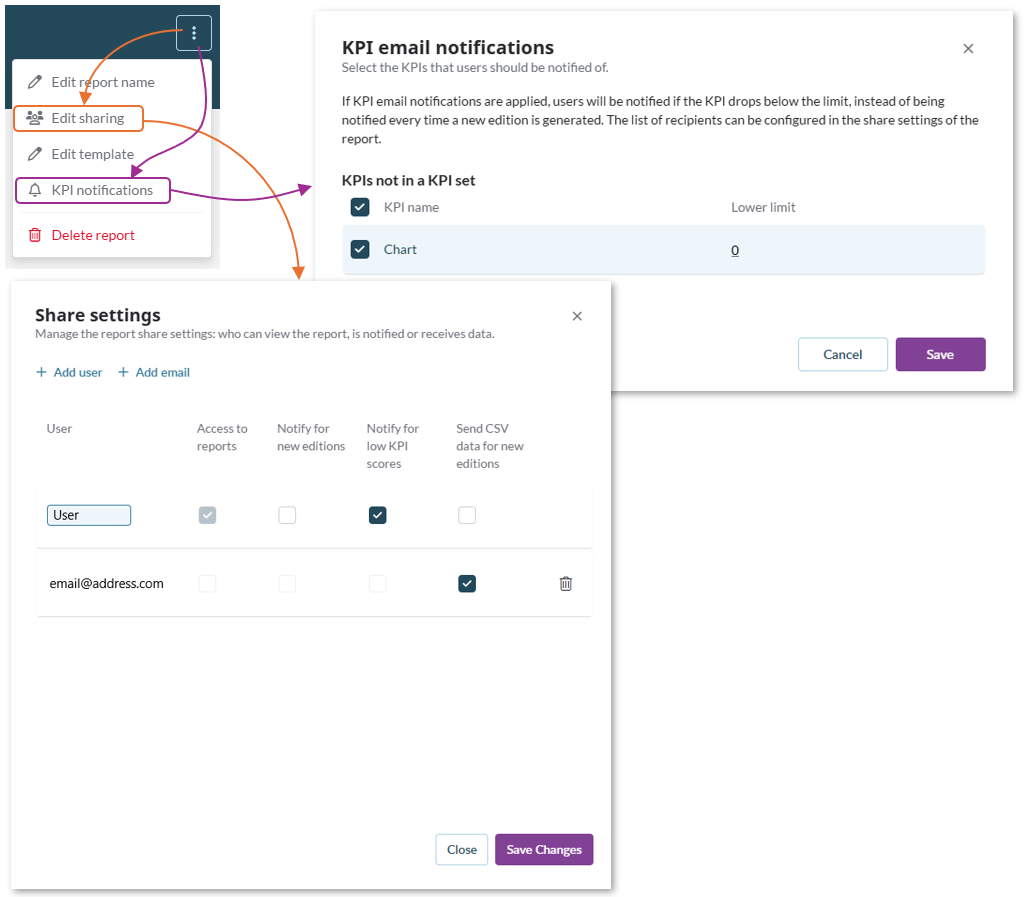Click the KPIs not in a KPI set heading

coord(408,180)
